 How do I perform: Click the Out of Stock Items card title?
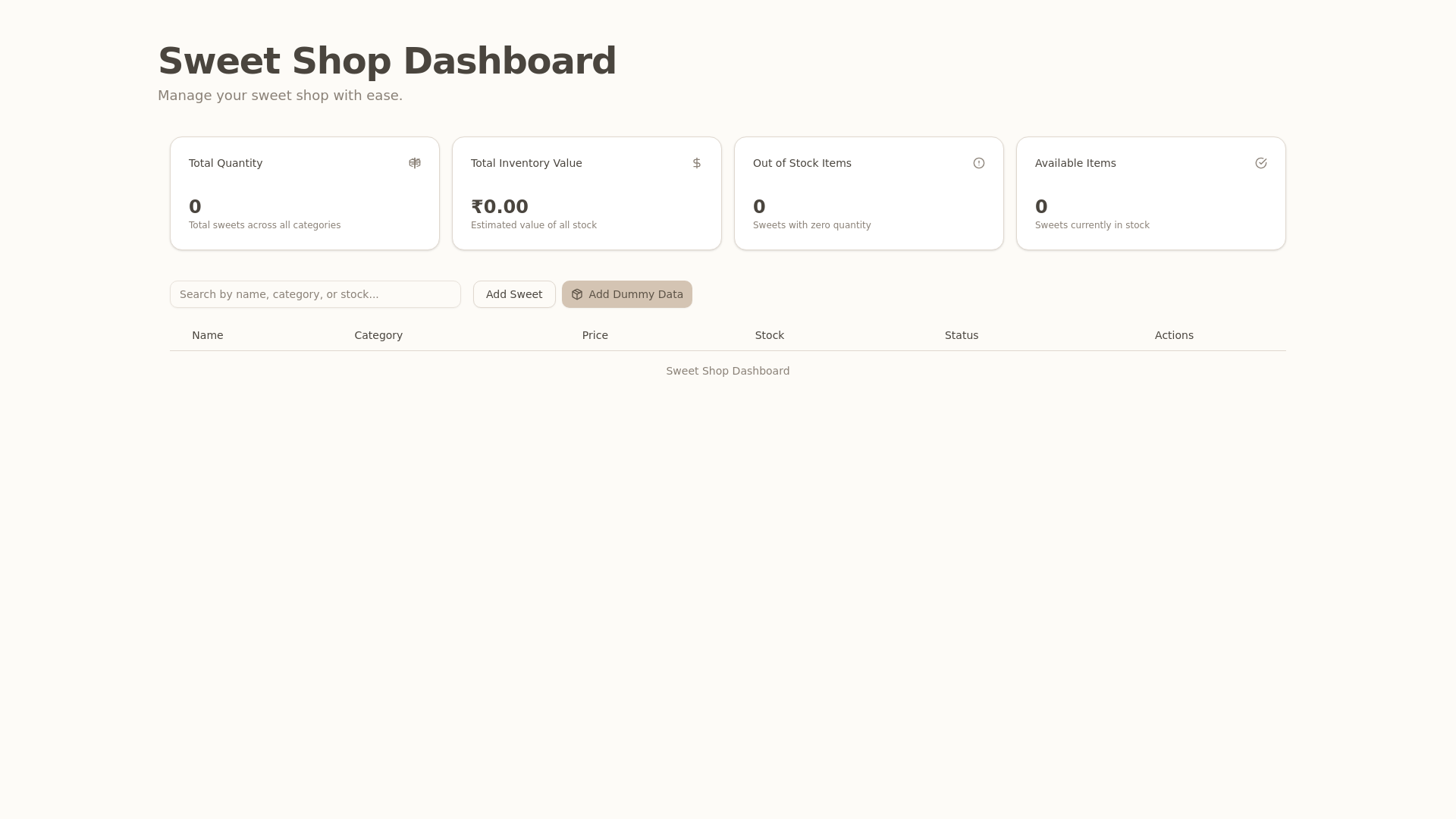[x=802, y=163]
